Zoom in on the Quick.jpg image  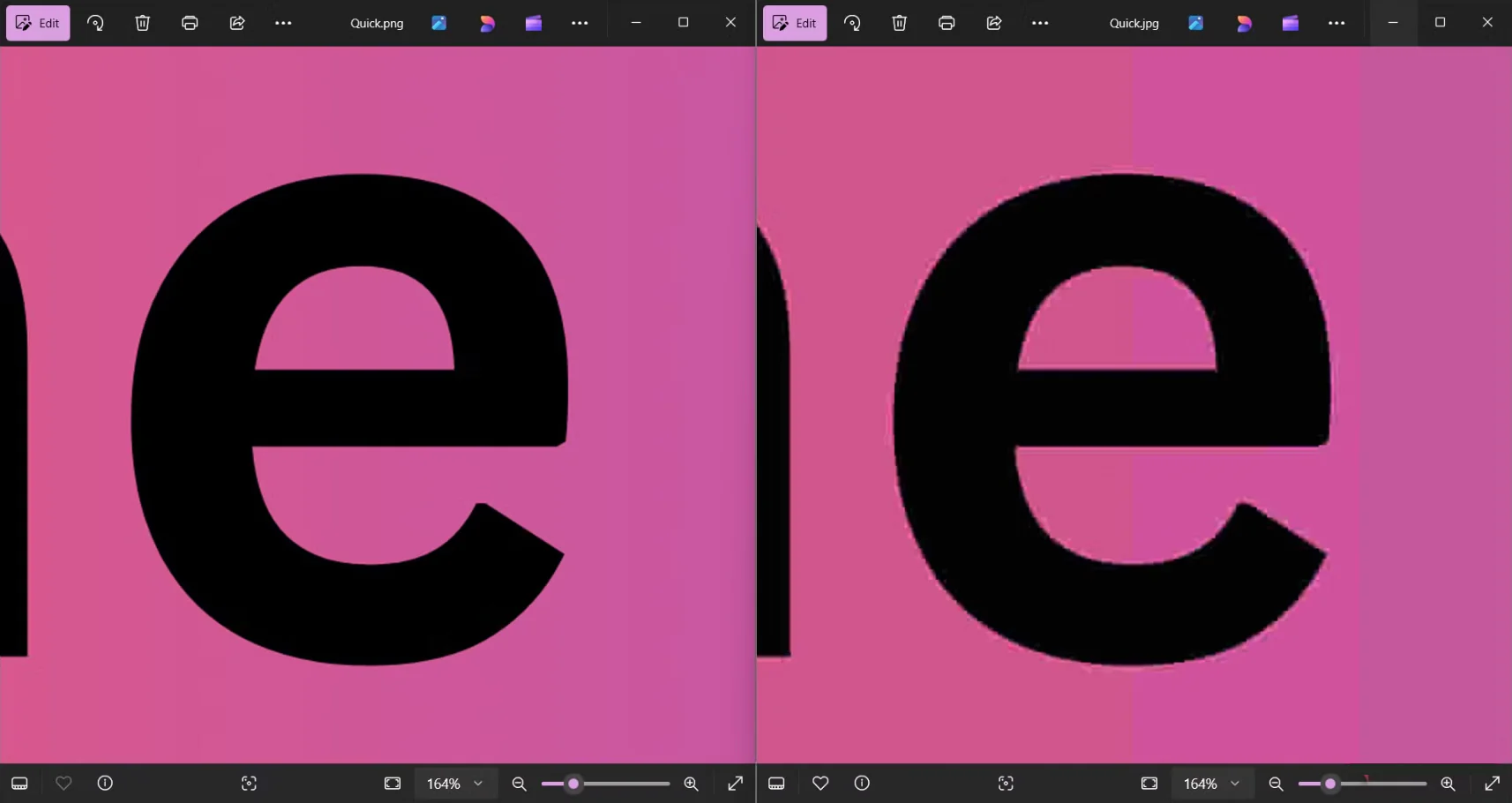1448,784
